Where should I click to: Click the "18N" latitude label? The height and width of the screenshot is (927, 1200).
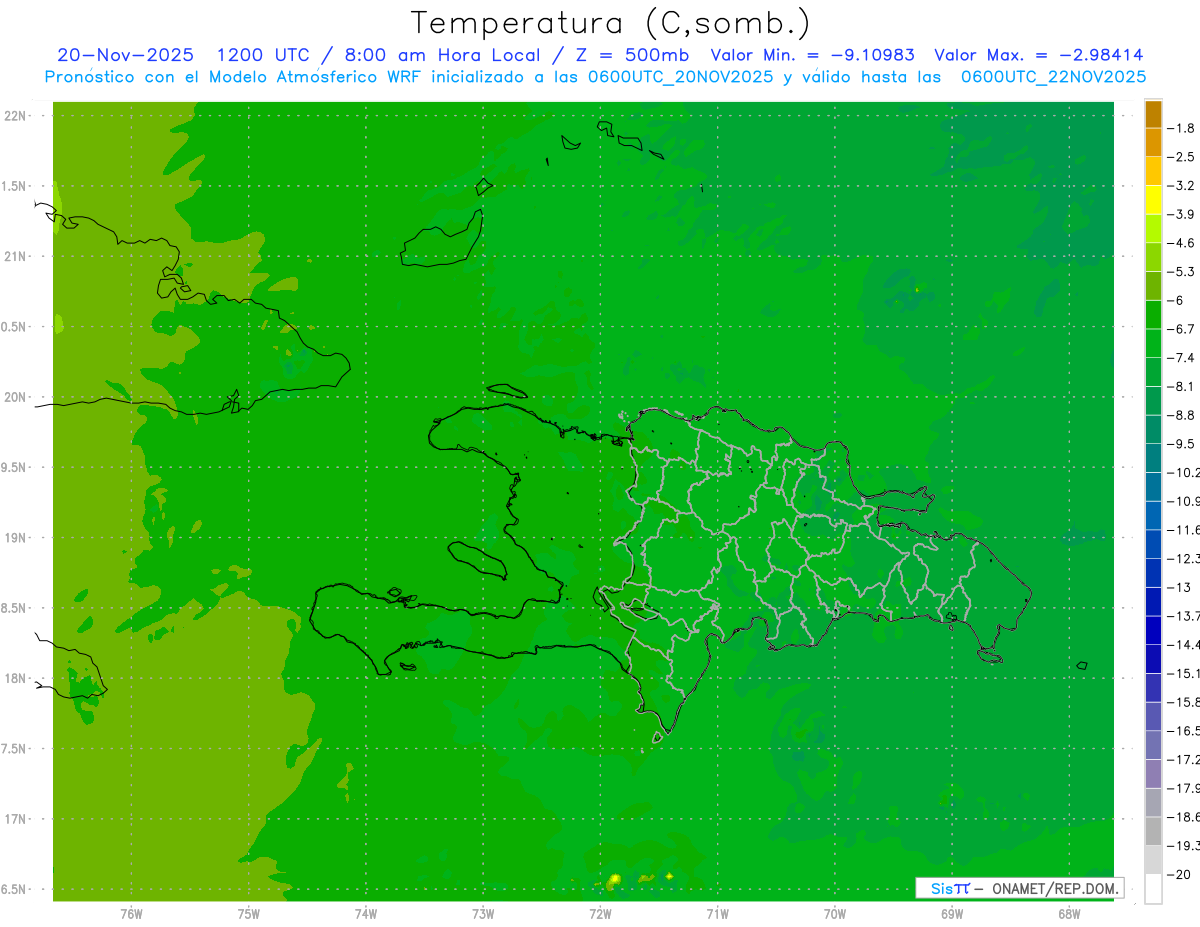[x=17, y=678]
